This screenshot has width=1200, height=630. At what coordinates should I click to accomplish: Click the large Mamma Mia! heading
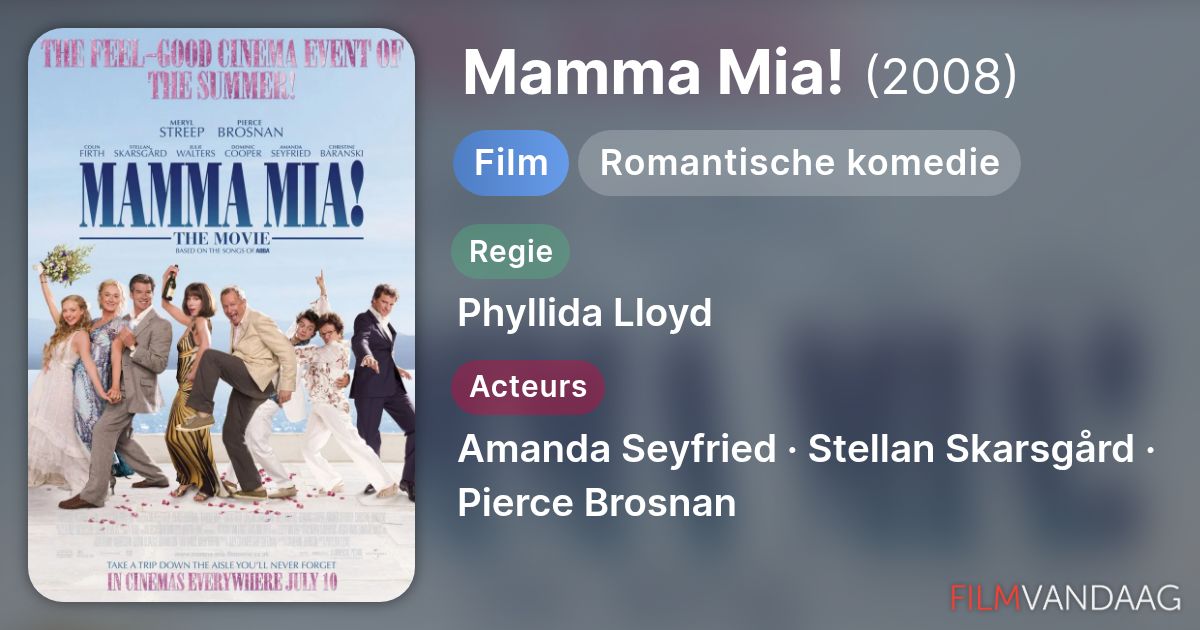[652, 73]
